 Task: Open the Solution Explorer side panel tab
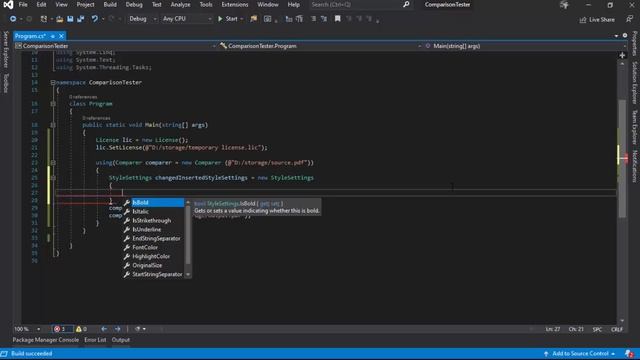[x=635, y=83]
